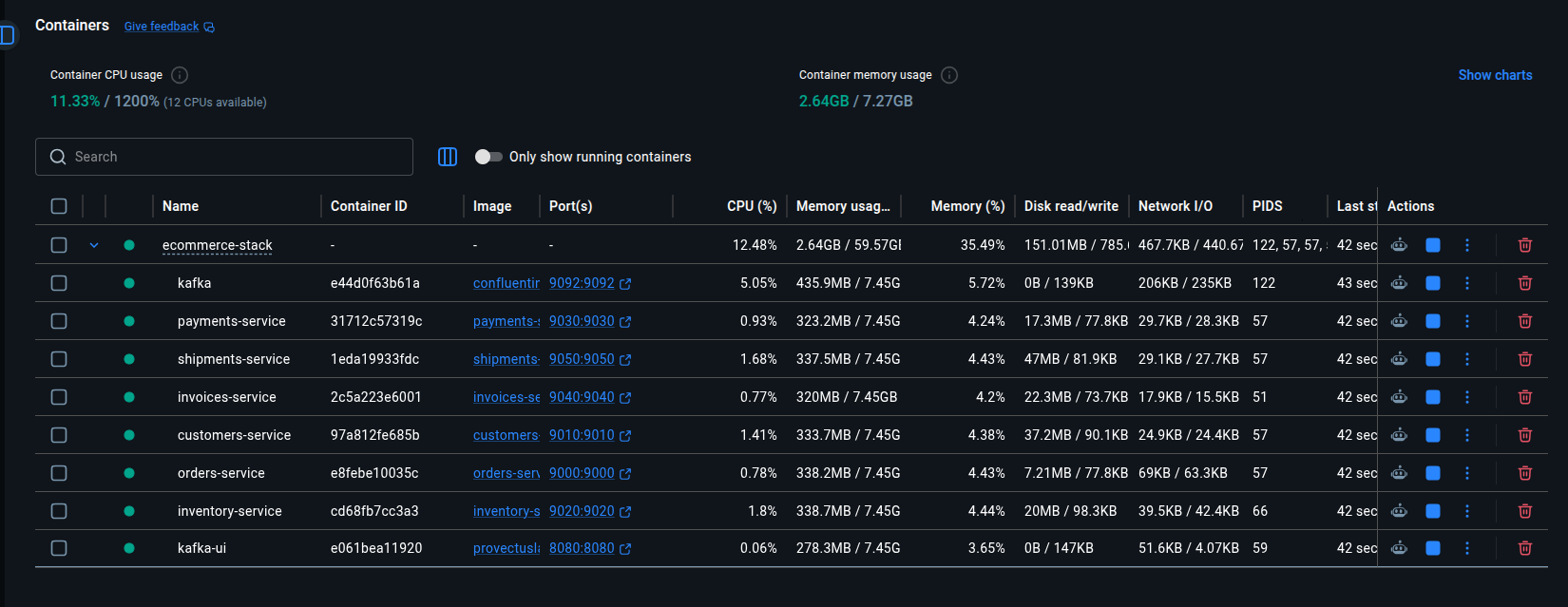This screenshot has height=607, width=1568.
Task: Open Gordon AI for kafka container
Action: [1399, 283]
